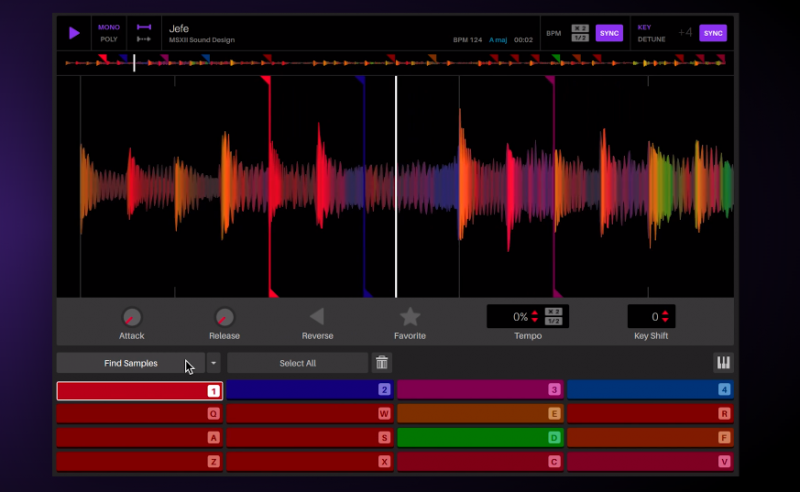Click the trash delete icon

[x=381, y=363]
